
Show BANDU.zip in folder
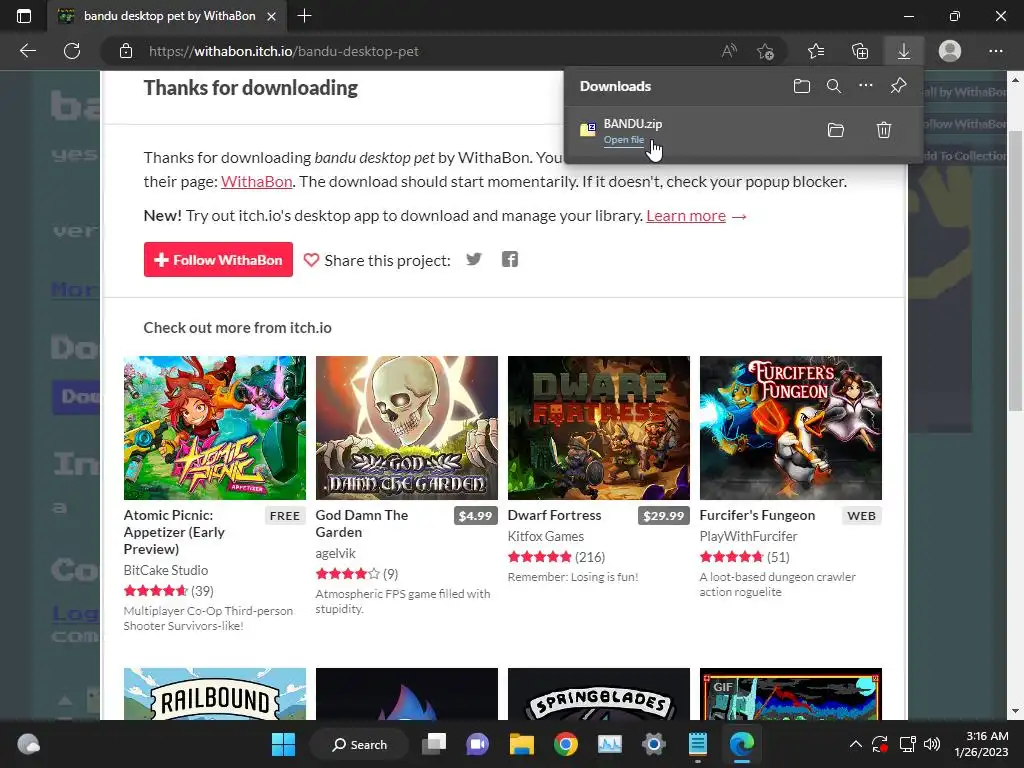tap(836, 130)
